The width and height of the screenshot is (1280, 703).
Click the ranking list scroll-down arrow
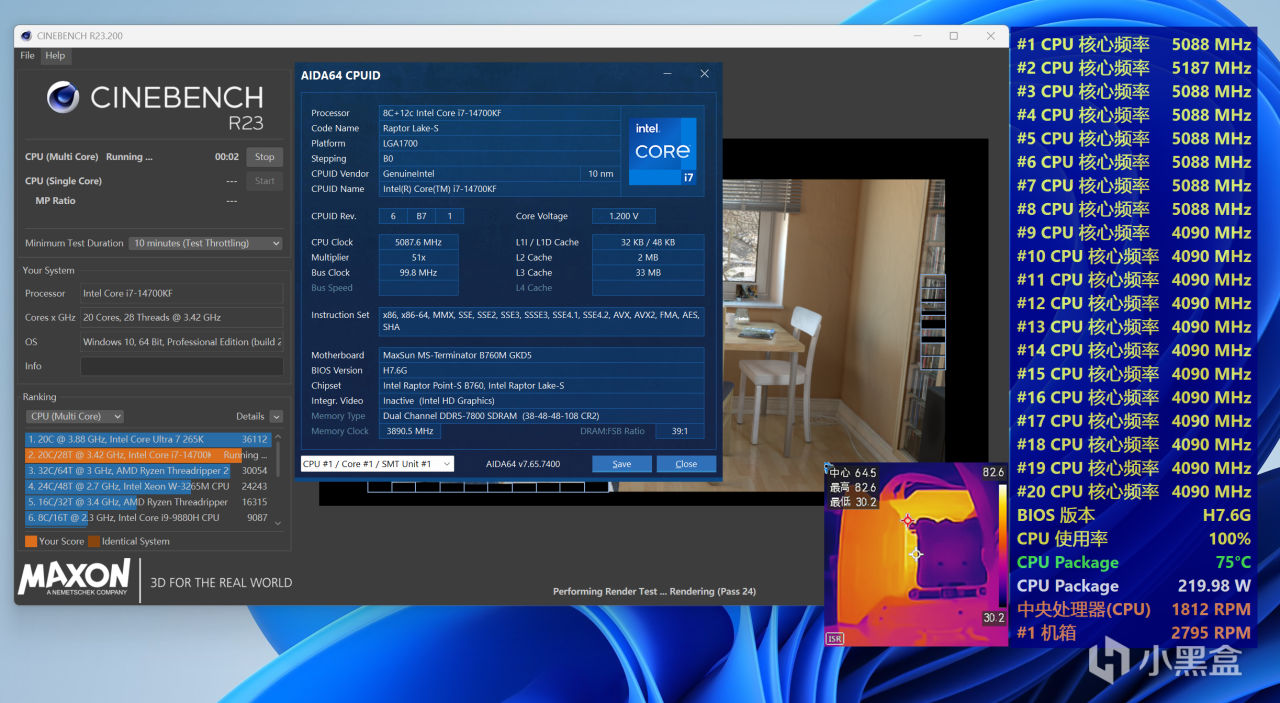[278, 522]
